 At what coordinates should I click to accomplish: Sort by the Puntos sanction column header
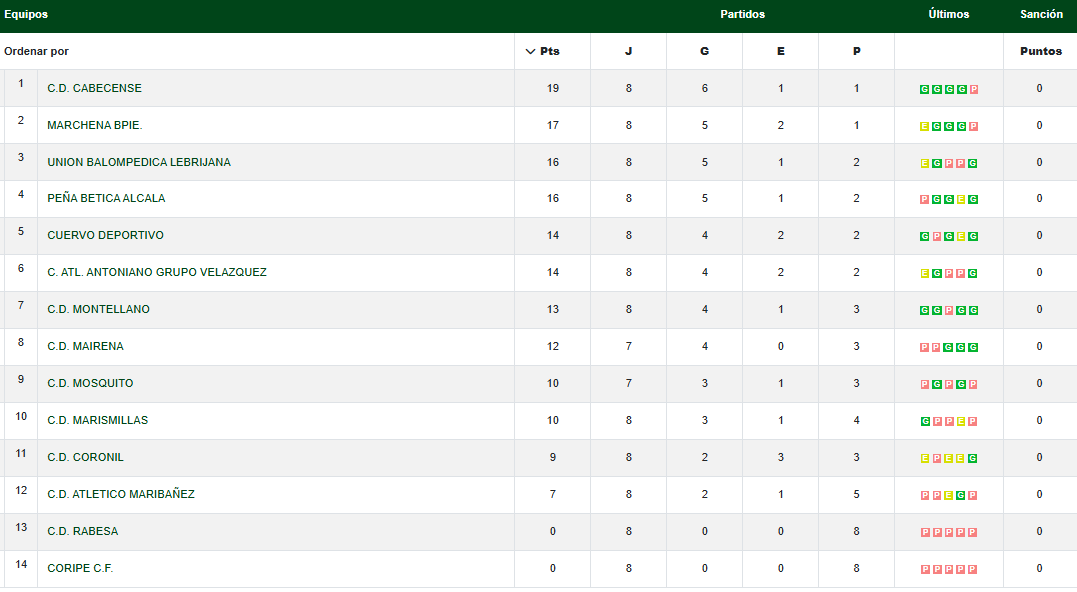tap(1040, 52)
